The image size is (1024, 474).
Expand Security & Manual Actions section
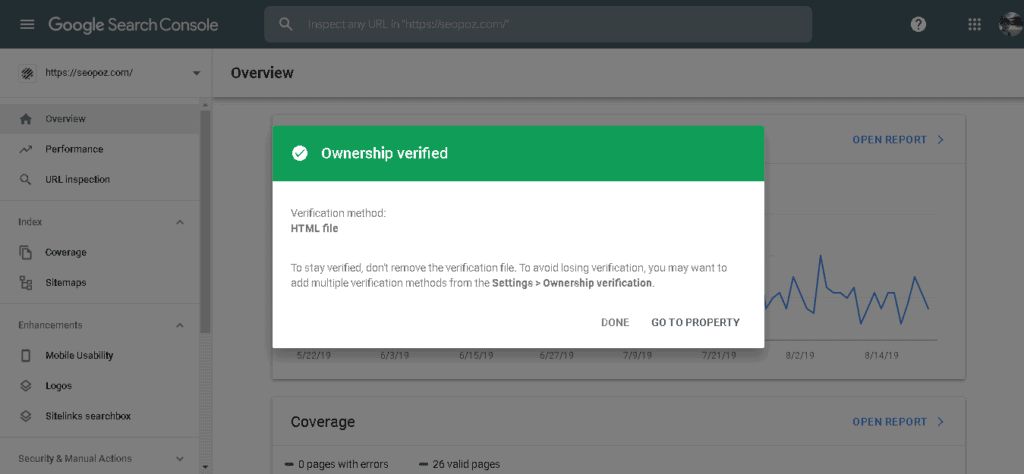(x=180, y=459)
